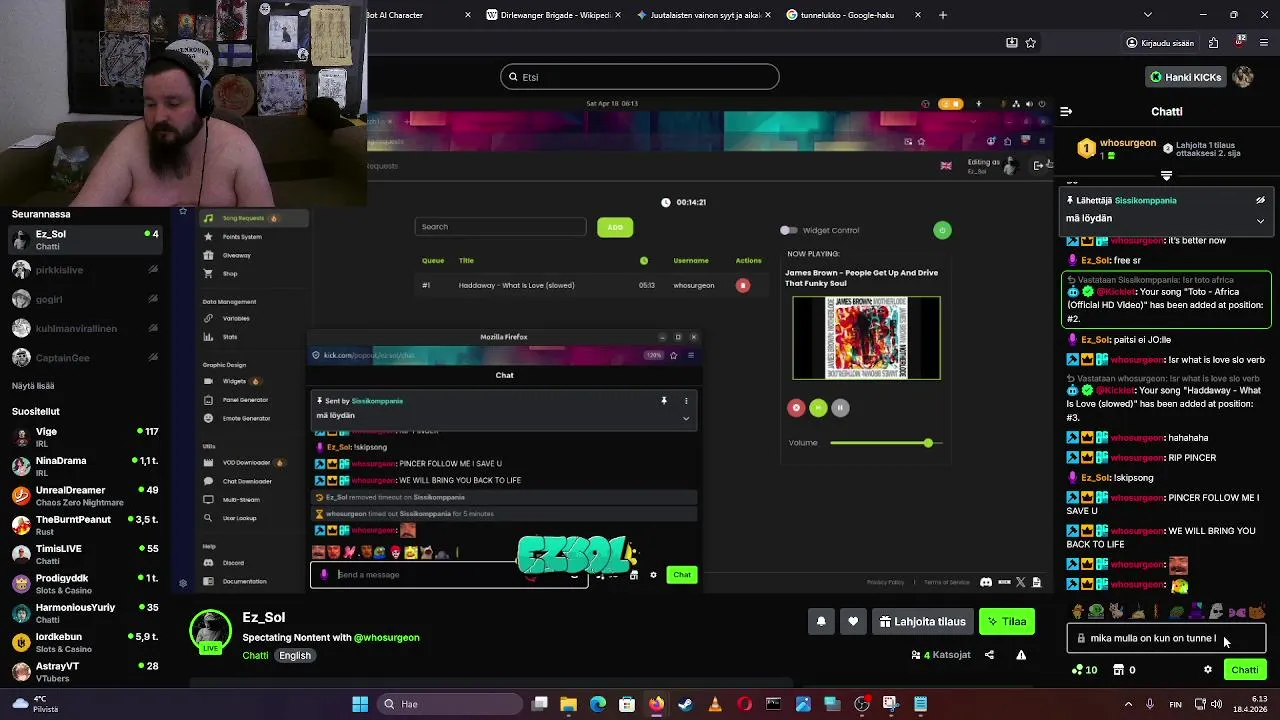Open Variables under Data Management
This screenshot has width=1280, height=720.
pyautogui.click(x=236, y=318)
